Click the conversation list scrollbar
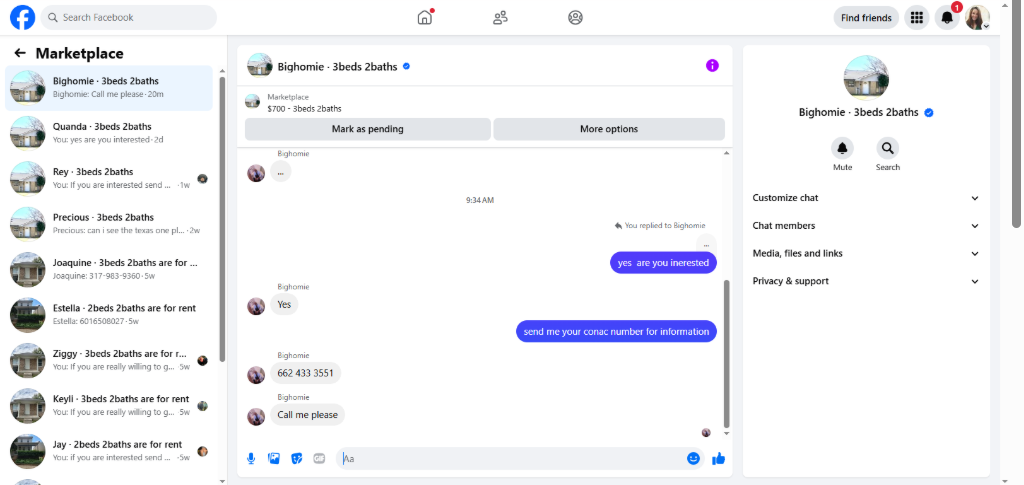 pos(222,219)
